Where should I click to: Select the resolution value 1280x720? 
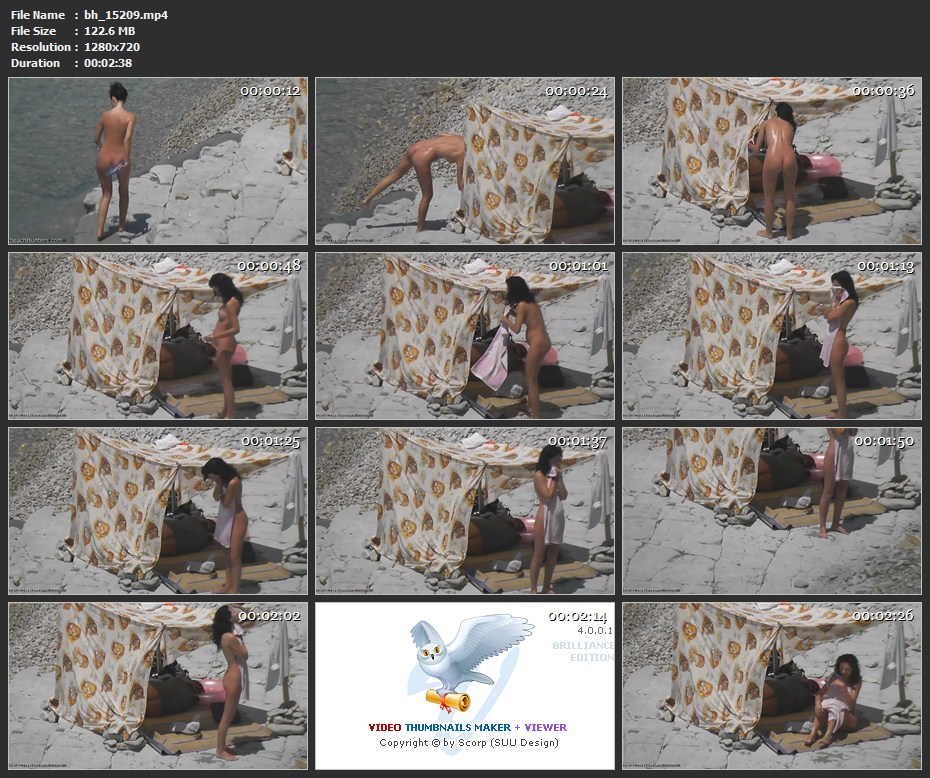tap(112, 47)
